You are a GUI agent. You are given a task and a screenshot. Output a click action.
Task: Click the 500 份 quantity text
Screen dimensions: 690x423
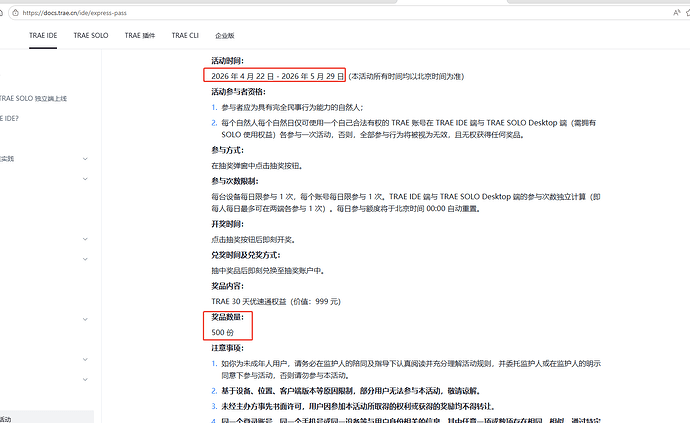pyautogui.click(x=223, y=332)
